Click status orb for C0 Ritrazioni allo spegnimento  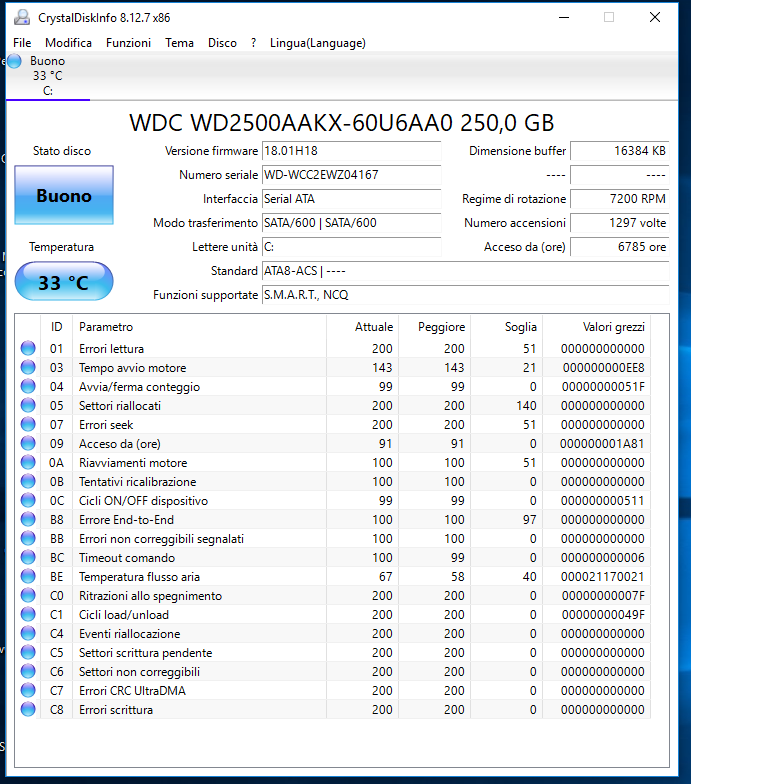coord(28,596)
